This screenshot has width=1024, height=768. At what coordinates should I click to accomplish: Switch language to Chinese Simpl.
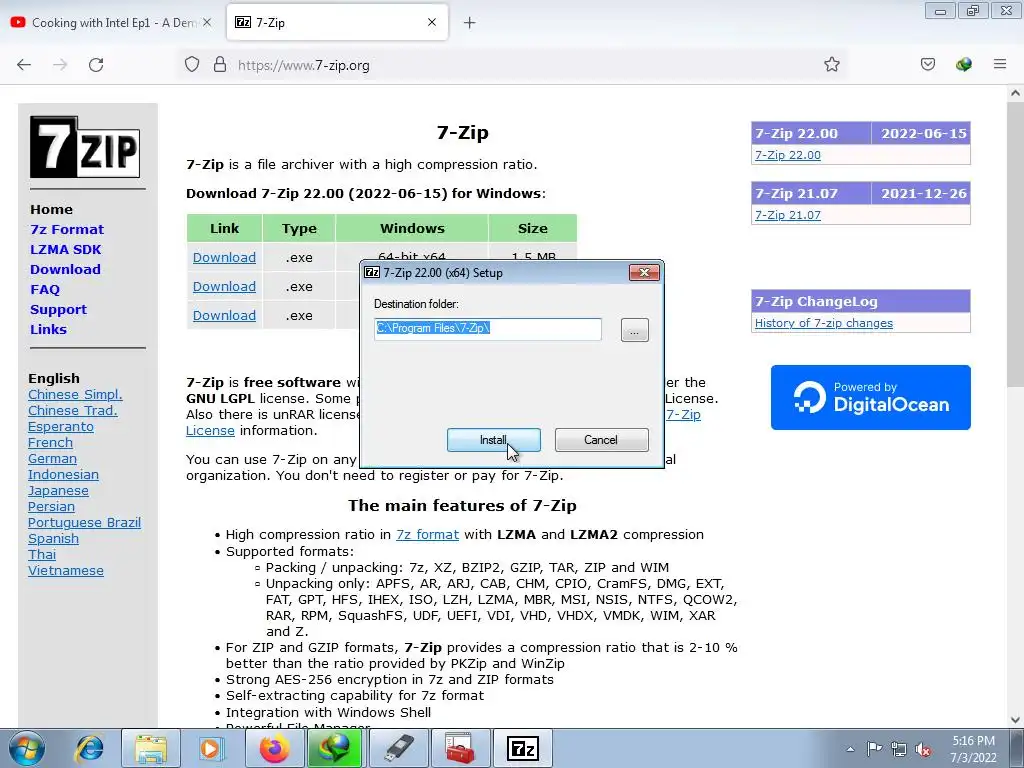75,394
